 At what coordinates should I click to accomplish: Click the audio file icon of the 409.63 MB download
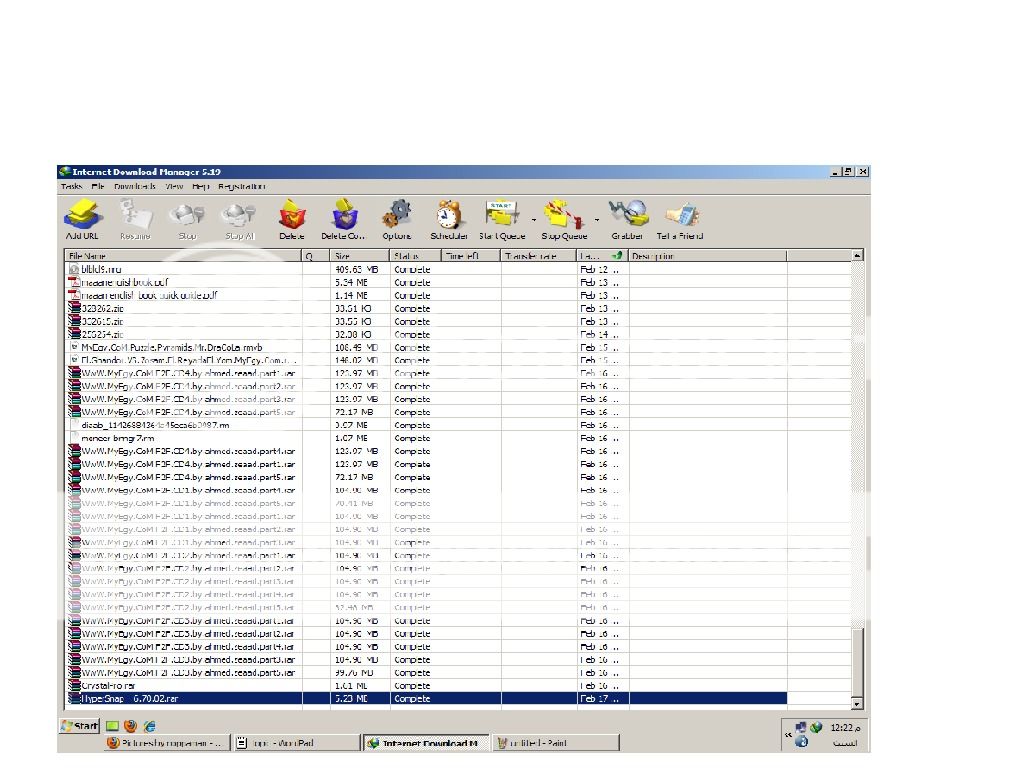(x=74, y=269)
